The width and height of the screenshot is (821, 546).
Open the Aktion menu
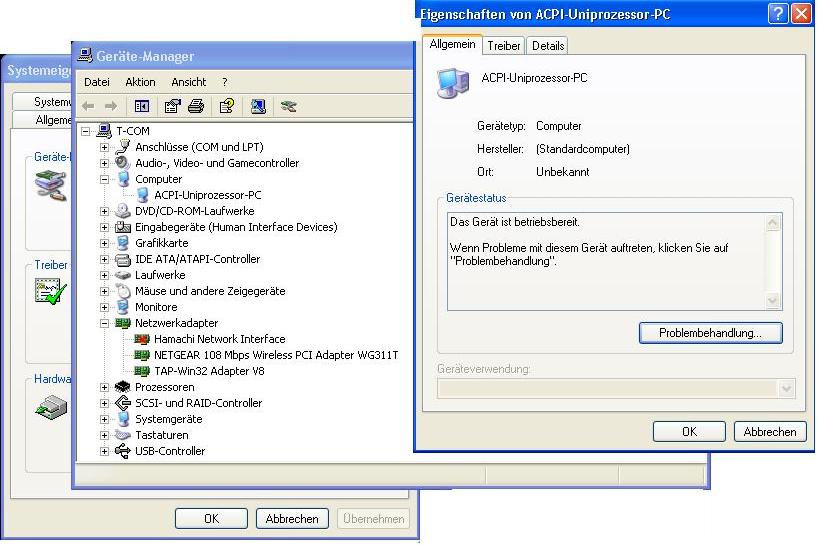[140, 82]
